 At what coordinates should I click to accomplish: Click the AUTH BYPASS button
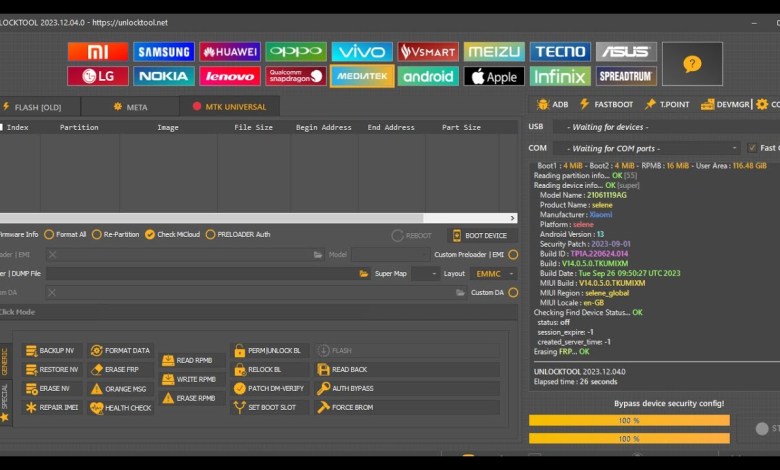407,388
